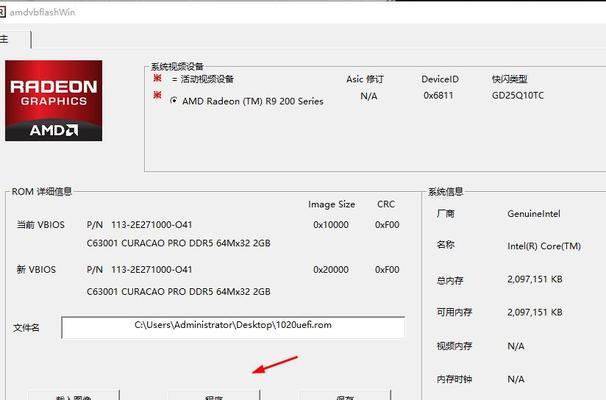Viewport: 606px width, 400px height.
Task: Click the current VBIOS part number 113-2E271000-O41
Action: 152,225
